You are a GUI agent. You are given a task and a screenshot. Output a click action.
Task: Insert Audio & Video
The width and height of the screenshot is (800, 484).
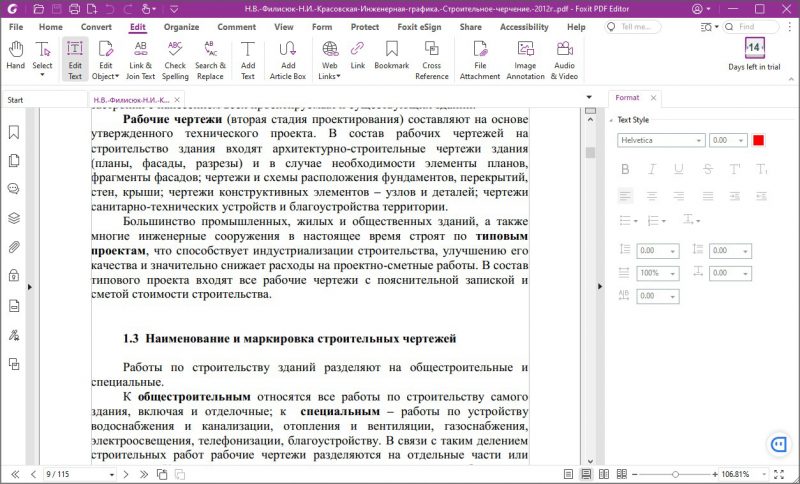tap(564, 60)
